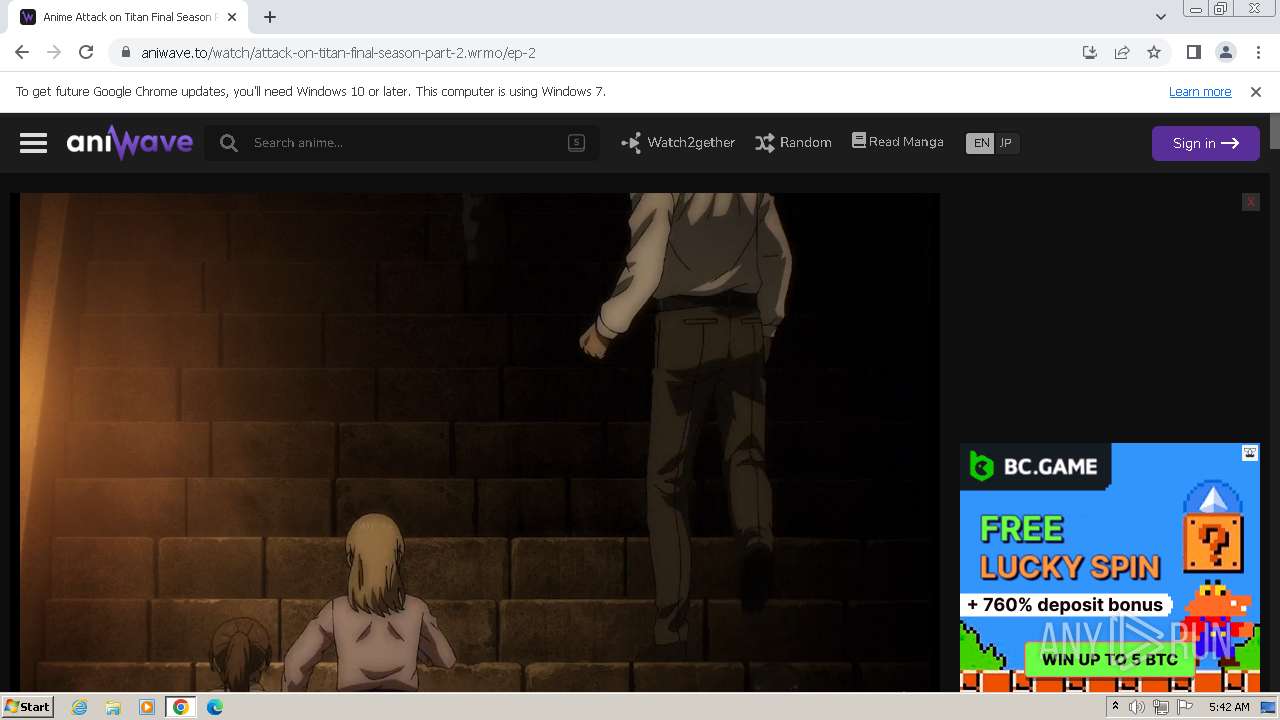This screenshot has width=1280, height=720.
Task: Click the 5:42 AM clock
Action: pyautogui.click(x=1229, y=707)
